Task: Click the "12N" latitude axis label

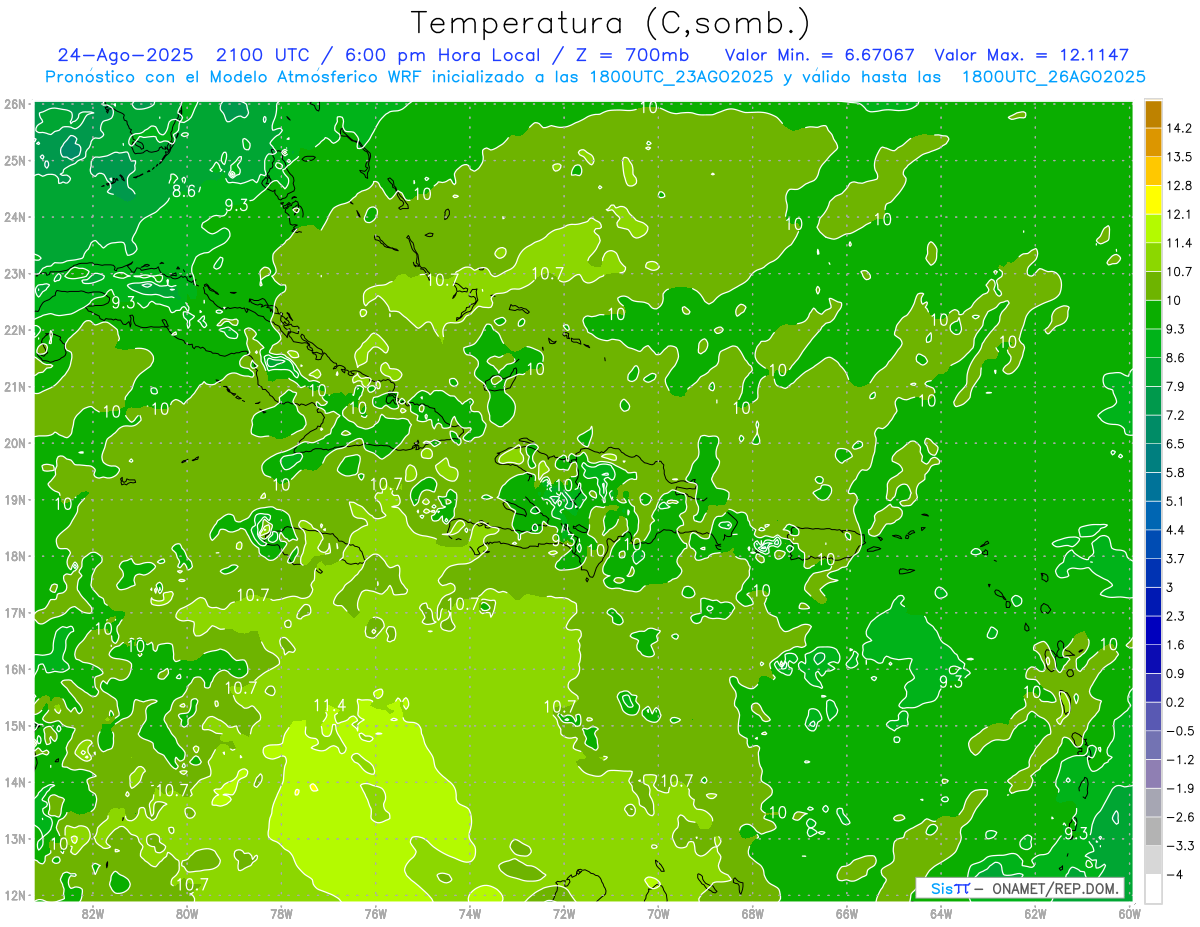Action: (14, 895)
